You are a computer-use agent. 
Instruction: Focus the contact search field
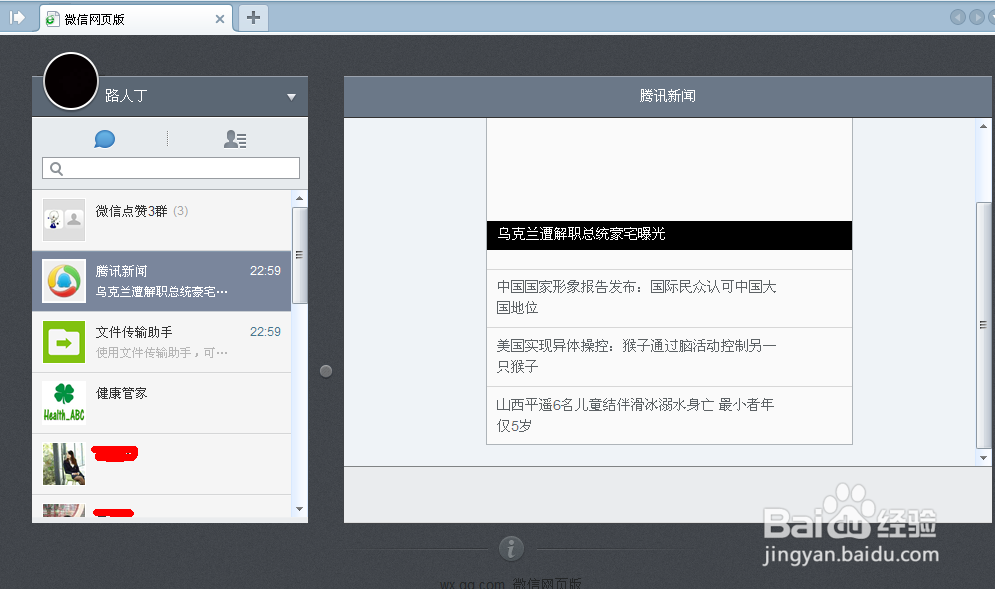171,168
